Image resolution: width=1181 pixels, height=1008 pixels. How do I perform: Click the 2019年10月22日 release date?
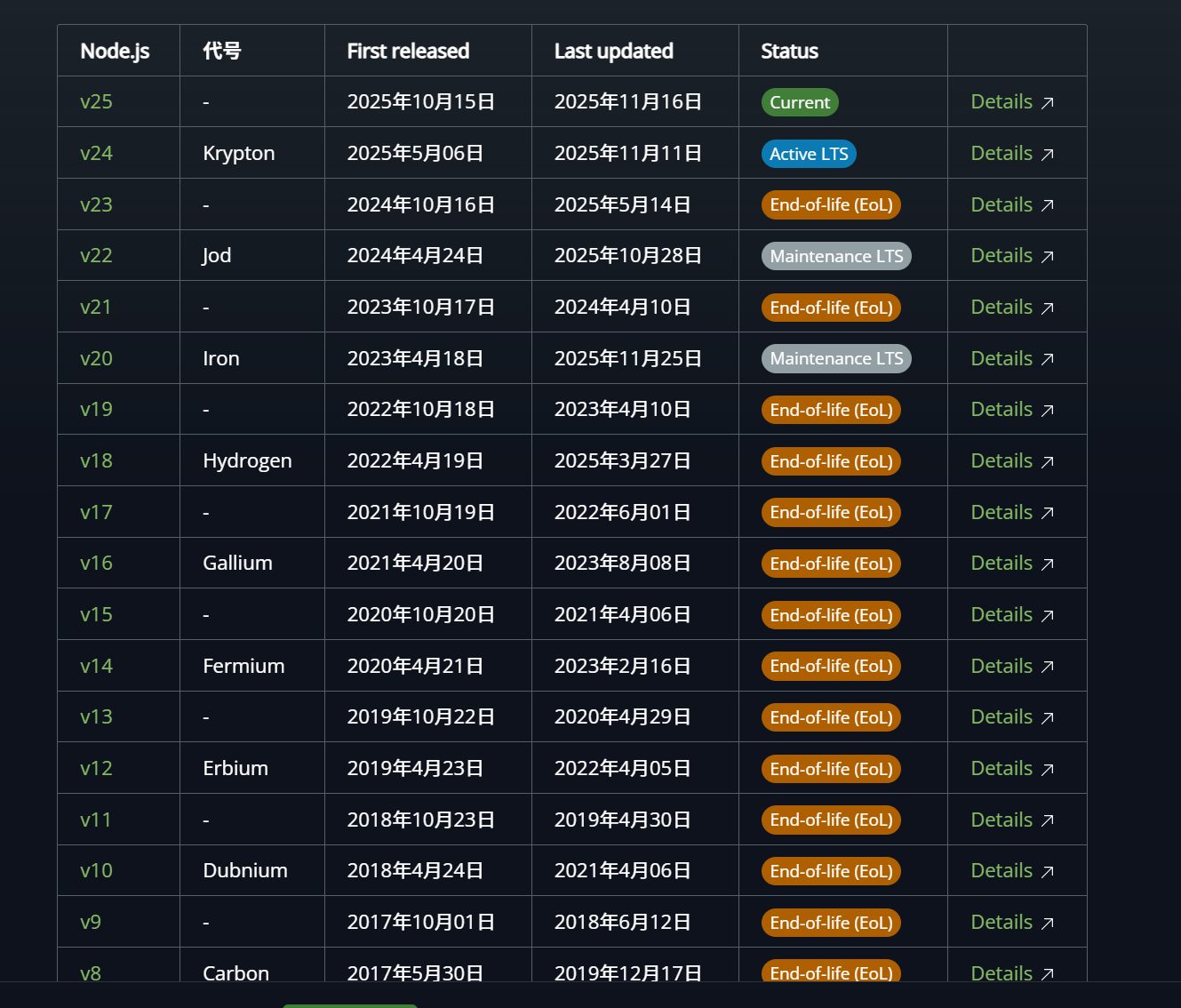[x=420, y=716]
